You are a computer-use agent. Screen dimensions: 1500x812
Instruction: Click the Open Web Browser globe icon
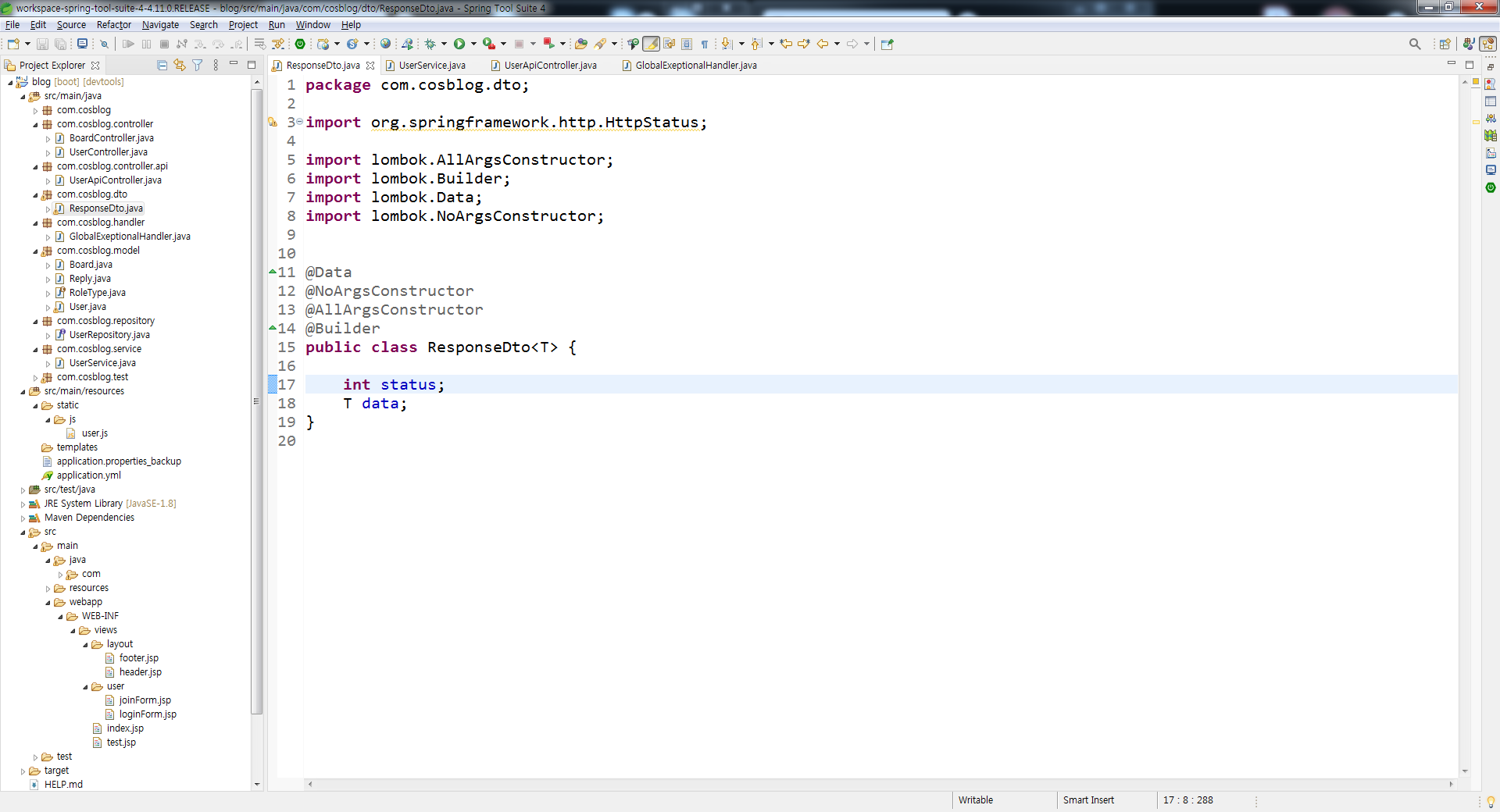[385, 44]
